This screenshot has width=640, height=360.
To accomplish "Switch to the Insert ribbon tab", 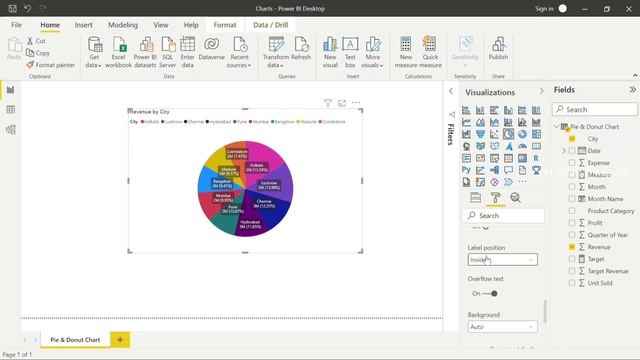I will 83,25.
